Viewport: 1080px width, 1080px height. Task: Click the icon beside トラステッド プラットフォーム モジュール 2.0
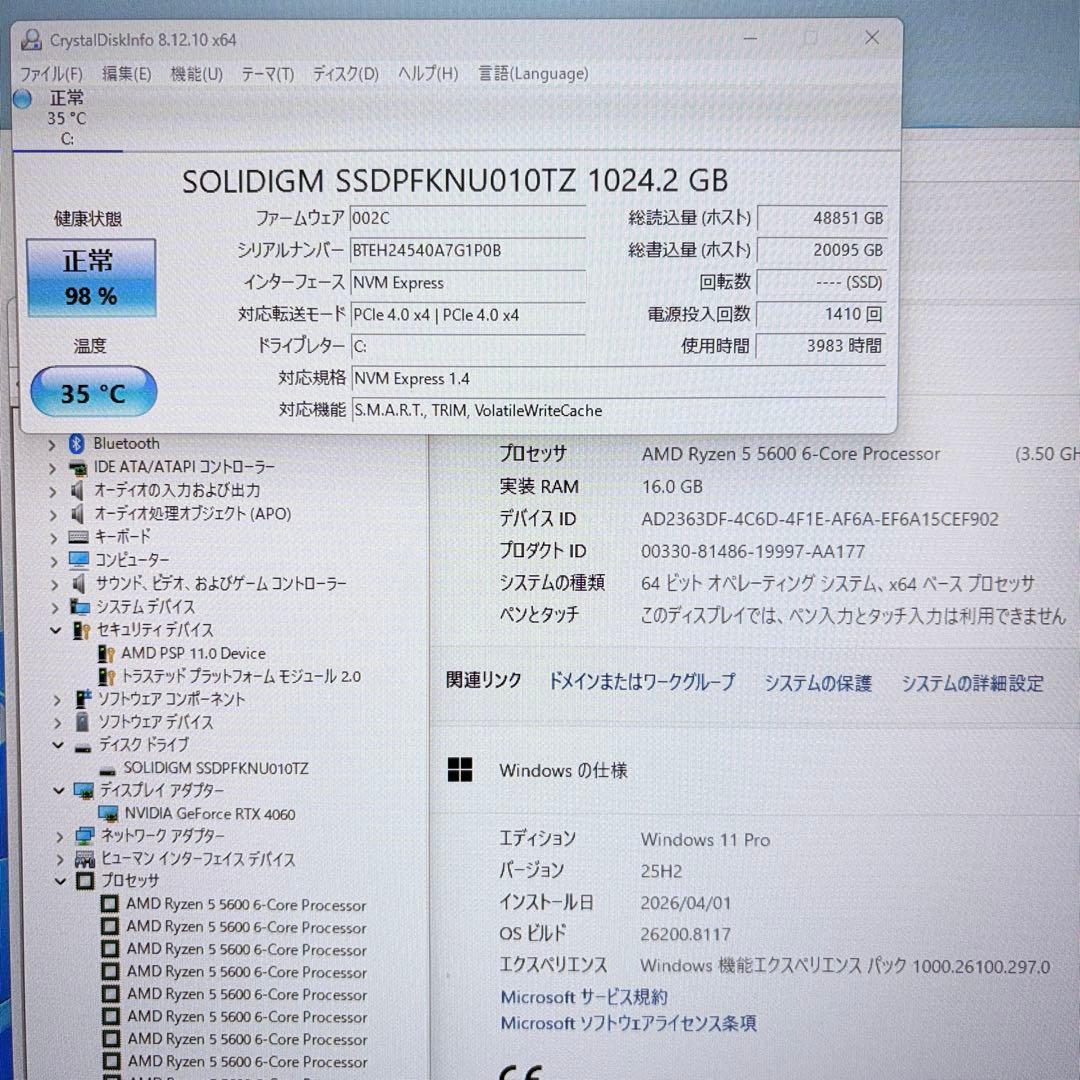(x=106, y=676)
